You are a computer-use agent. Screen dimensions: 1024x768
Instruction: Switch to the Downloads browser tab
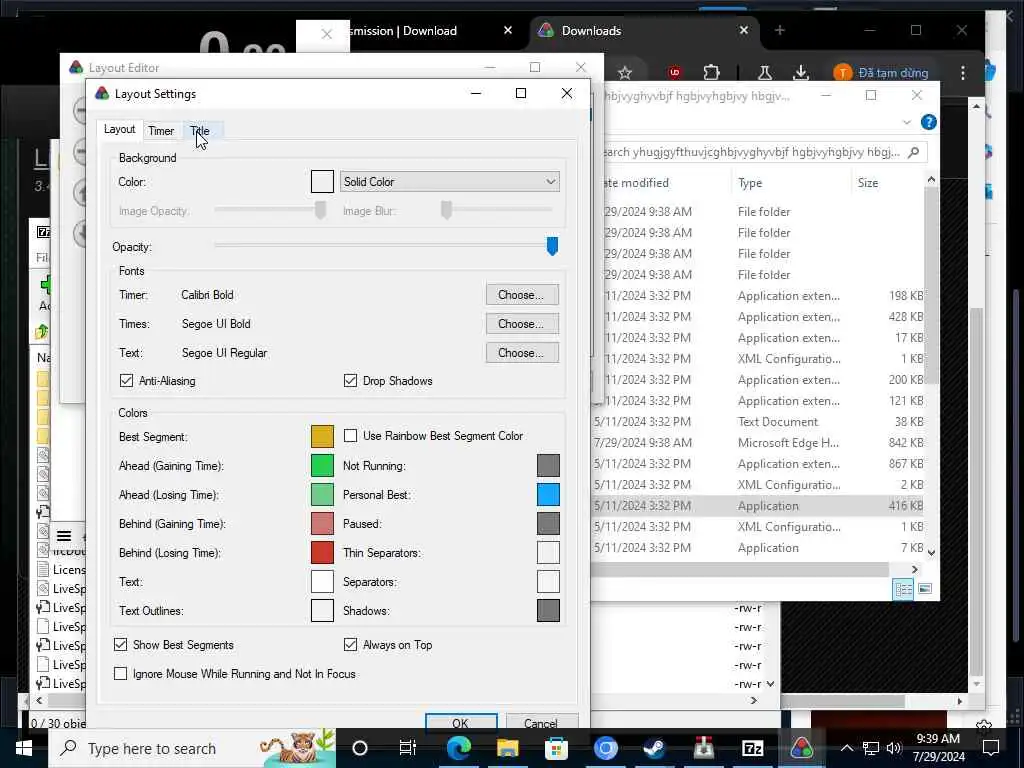point(645,30)
